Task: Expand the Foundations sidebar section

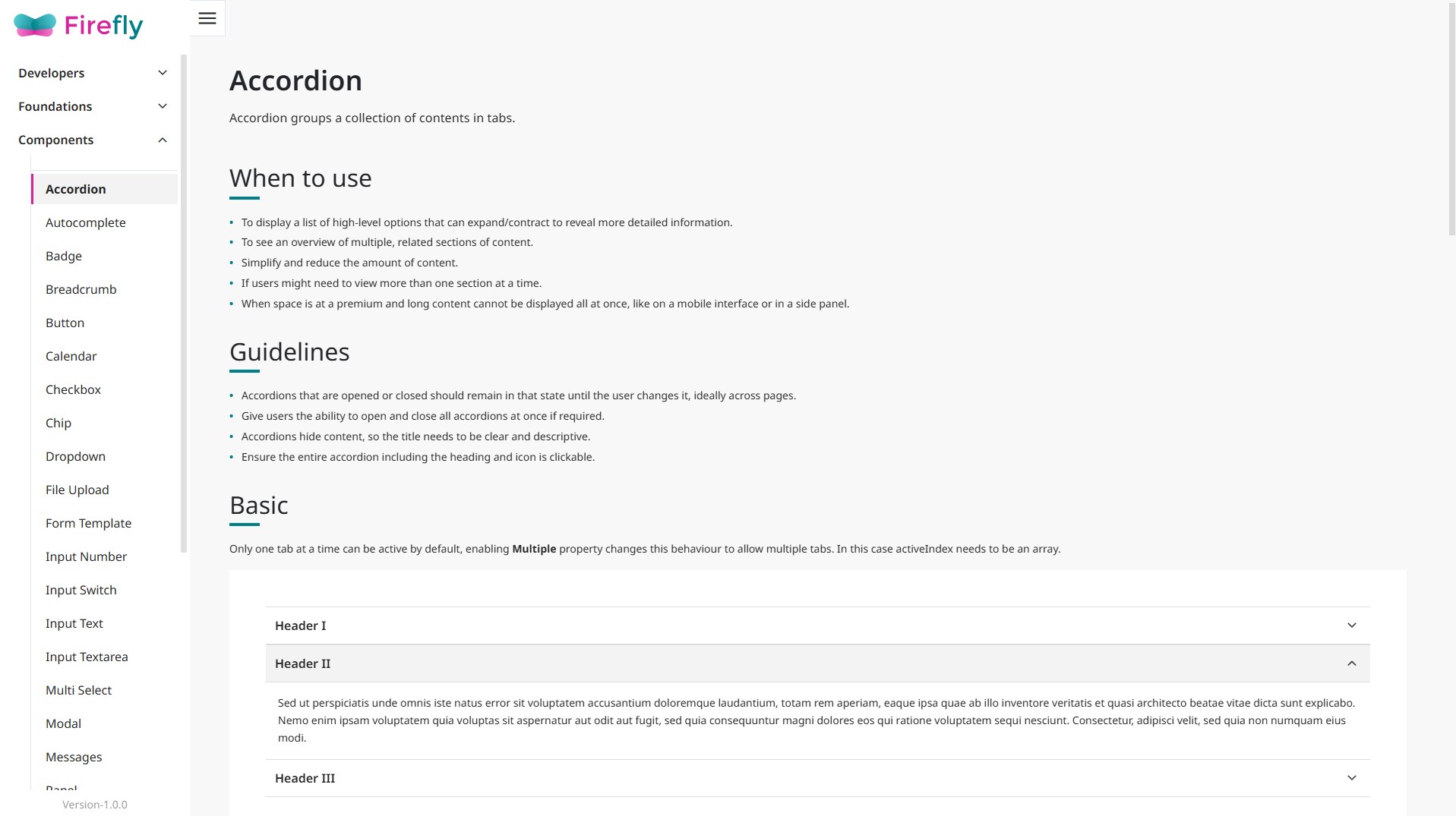Action: [162, 106]
